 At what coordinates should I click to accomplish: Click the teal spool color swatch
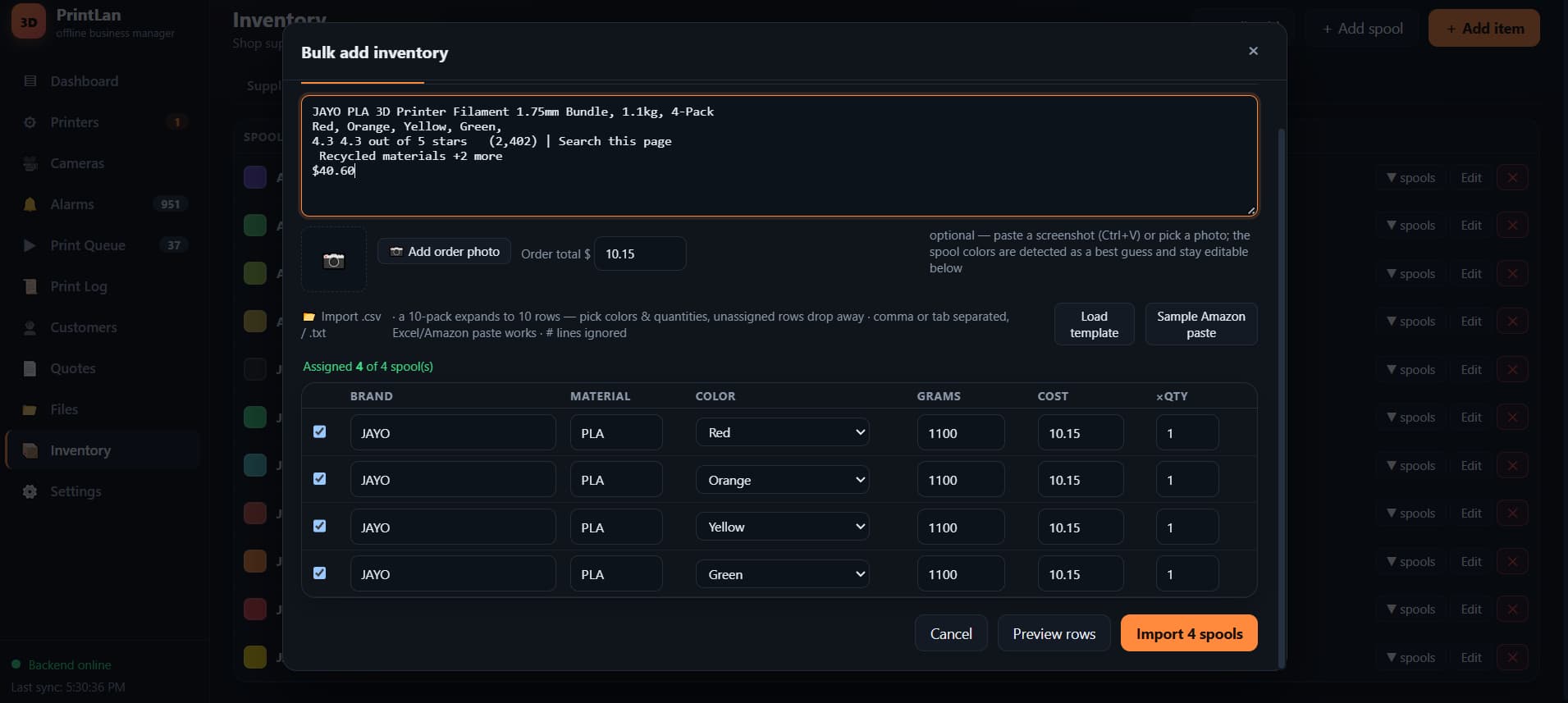coord(255,465)
